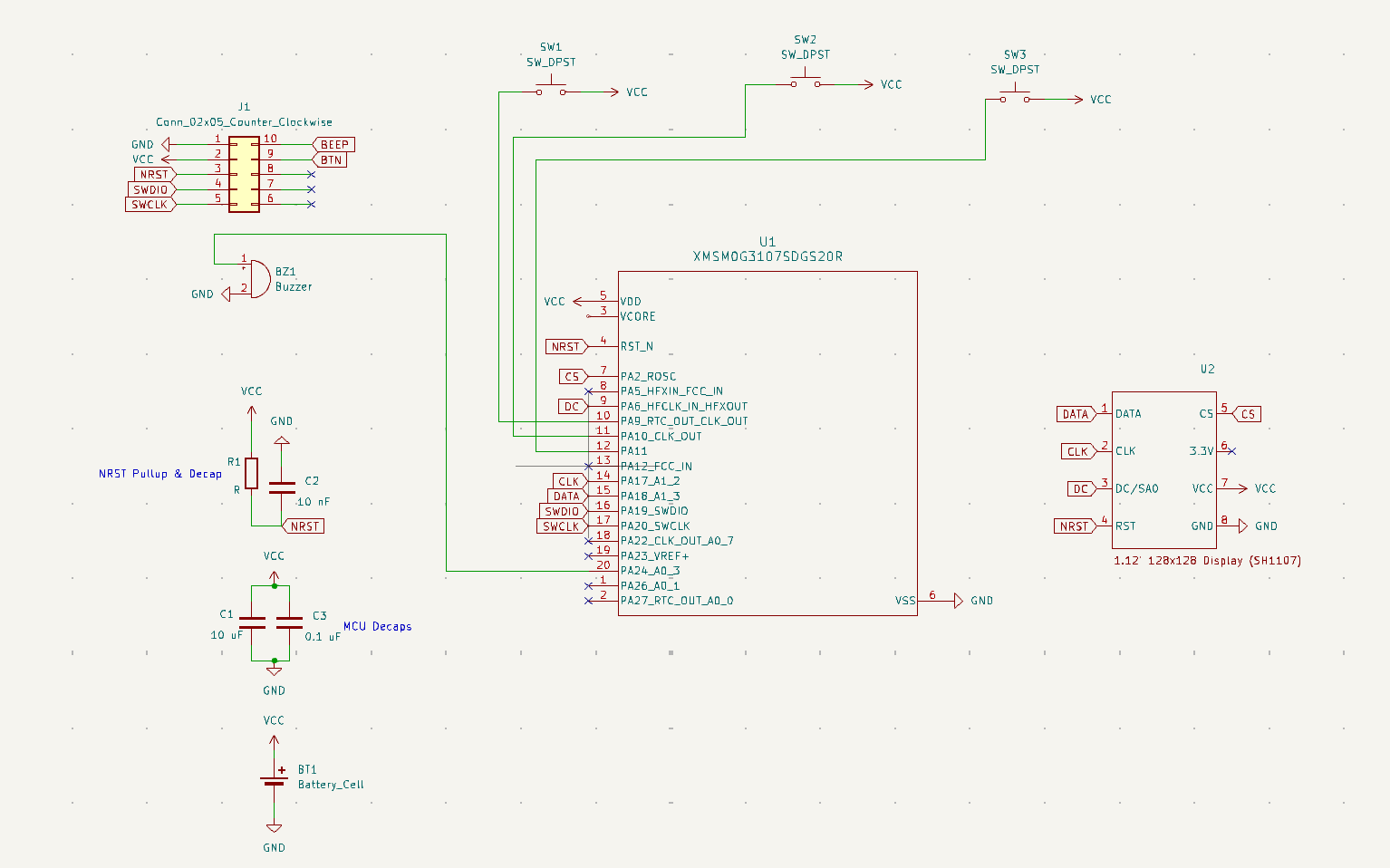This screenshot has width=1390, height=868.
Task: Click the 'Battery_Cell' value text
Action: point(331,784)
